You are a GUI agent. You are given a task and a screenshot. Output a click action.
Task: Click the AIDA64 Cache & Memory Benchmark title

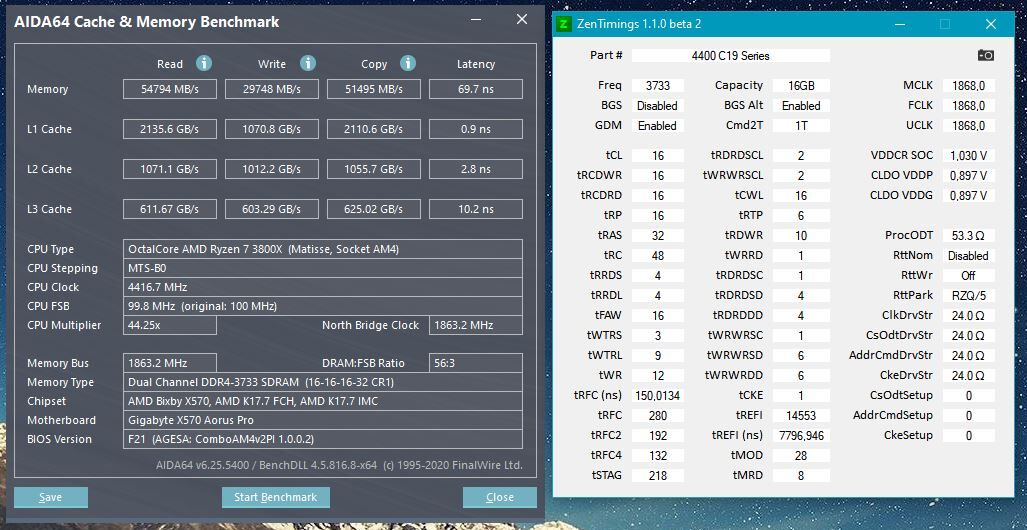coord(147,22)
